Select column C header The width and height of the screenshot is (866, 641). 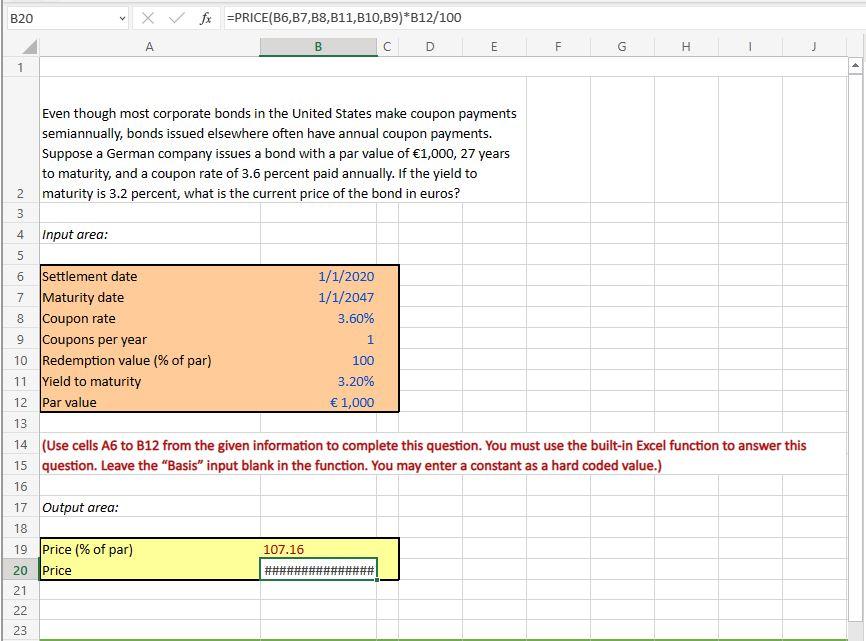387,47
